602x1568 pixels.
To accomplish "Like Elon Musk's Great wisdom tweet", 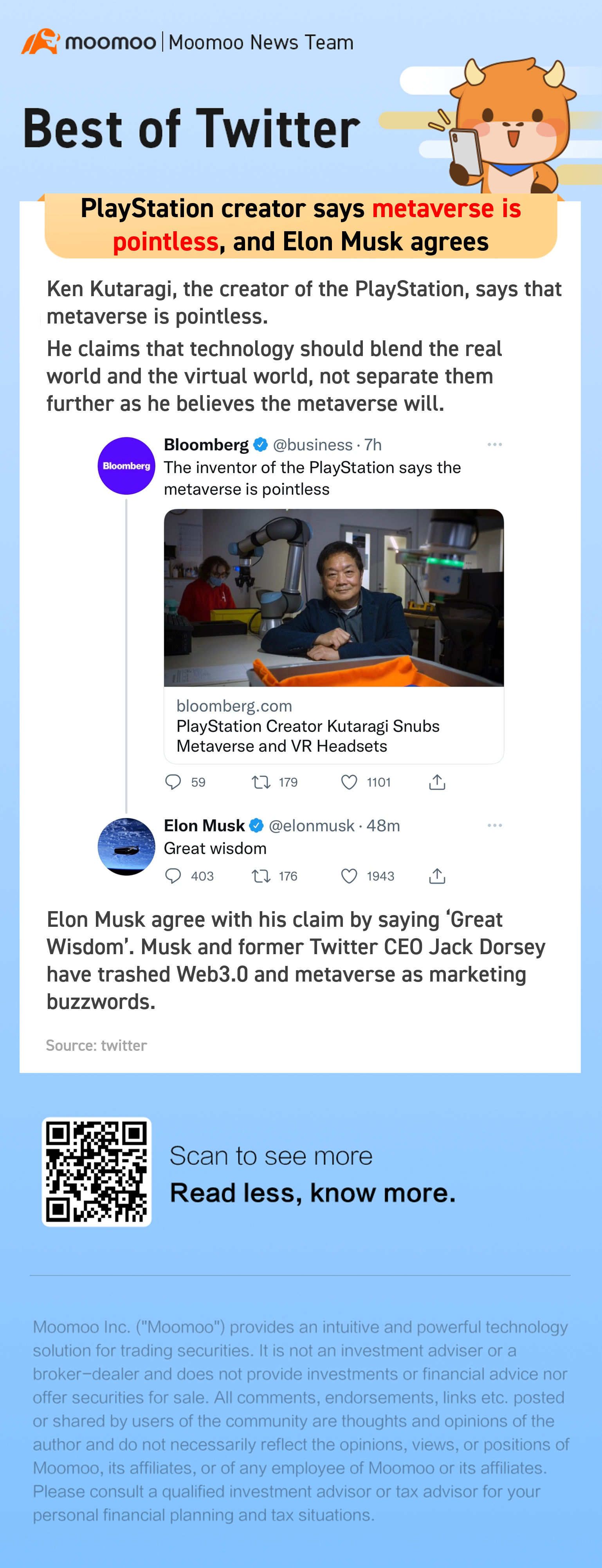I will coord(349,876).
